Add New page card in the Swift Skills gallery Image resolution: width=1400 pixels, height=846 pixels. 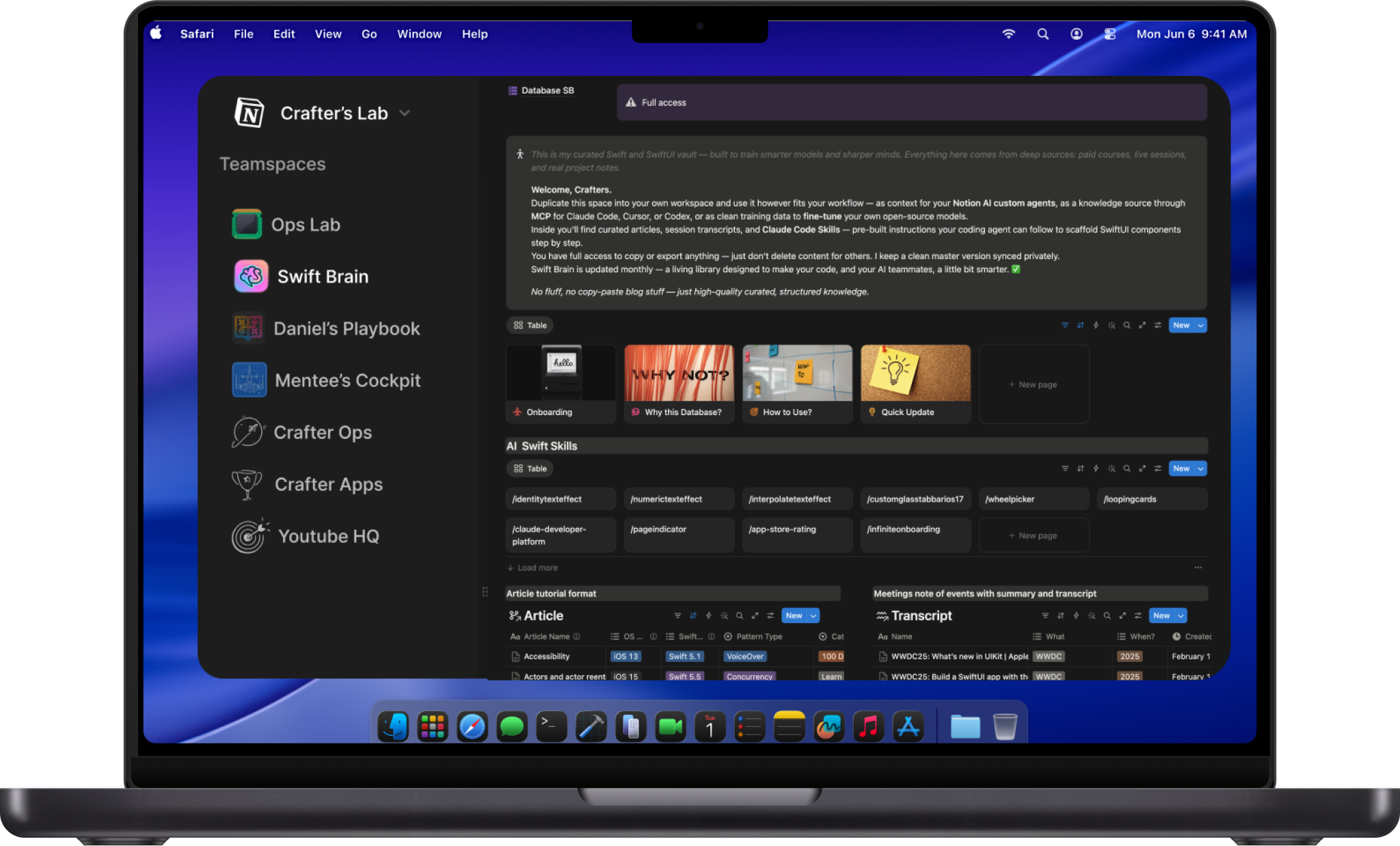tap(1034, 536)
